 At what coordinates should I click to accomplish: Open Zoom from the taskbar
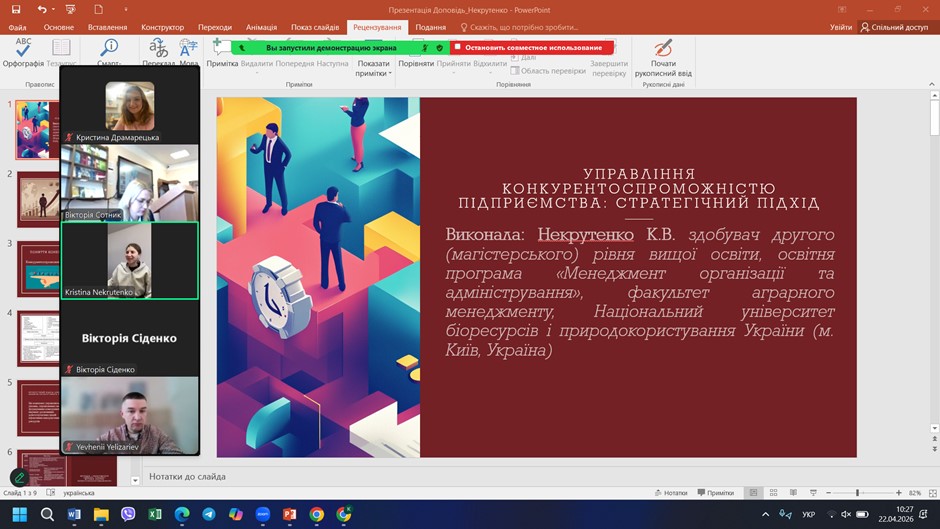[x=263, y=514]
